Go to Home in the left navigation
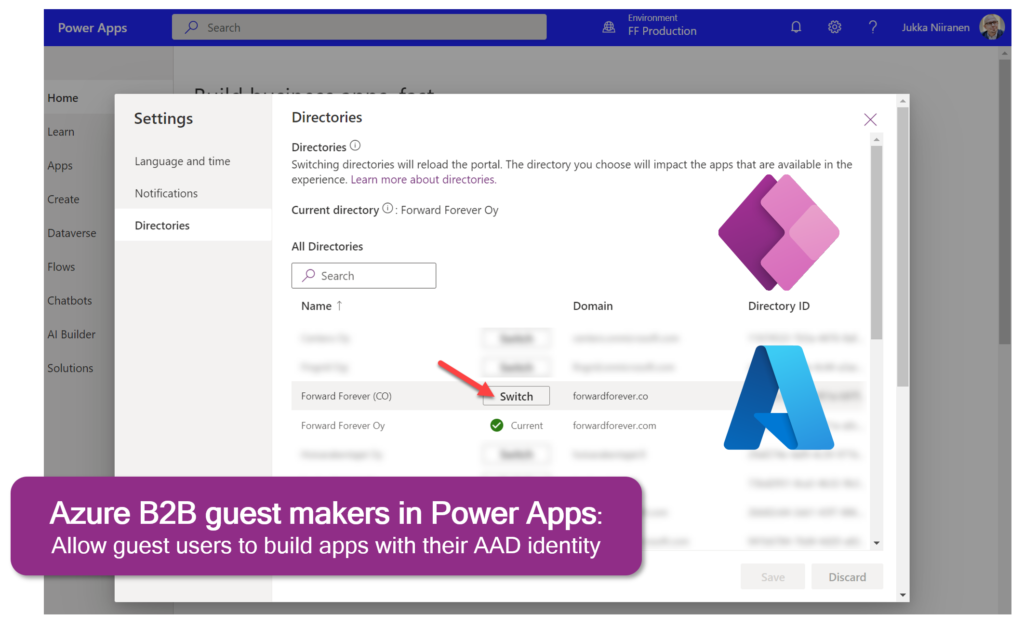 (x=63, y=98)
